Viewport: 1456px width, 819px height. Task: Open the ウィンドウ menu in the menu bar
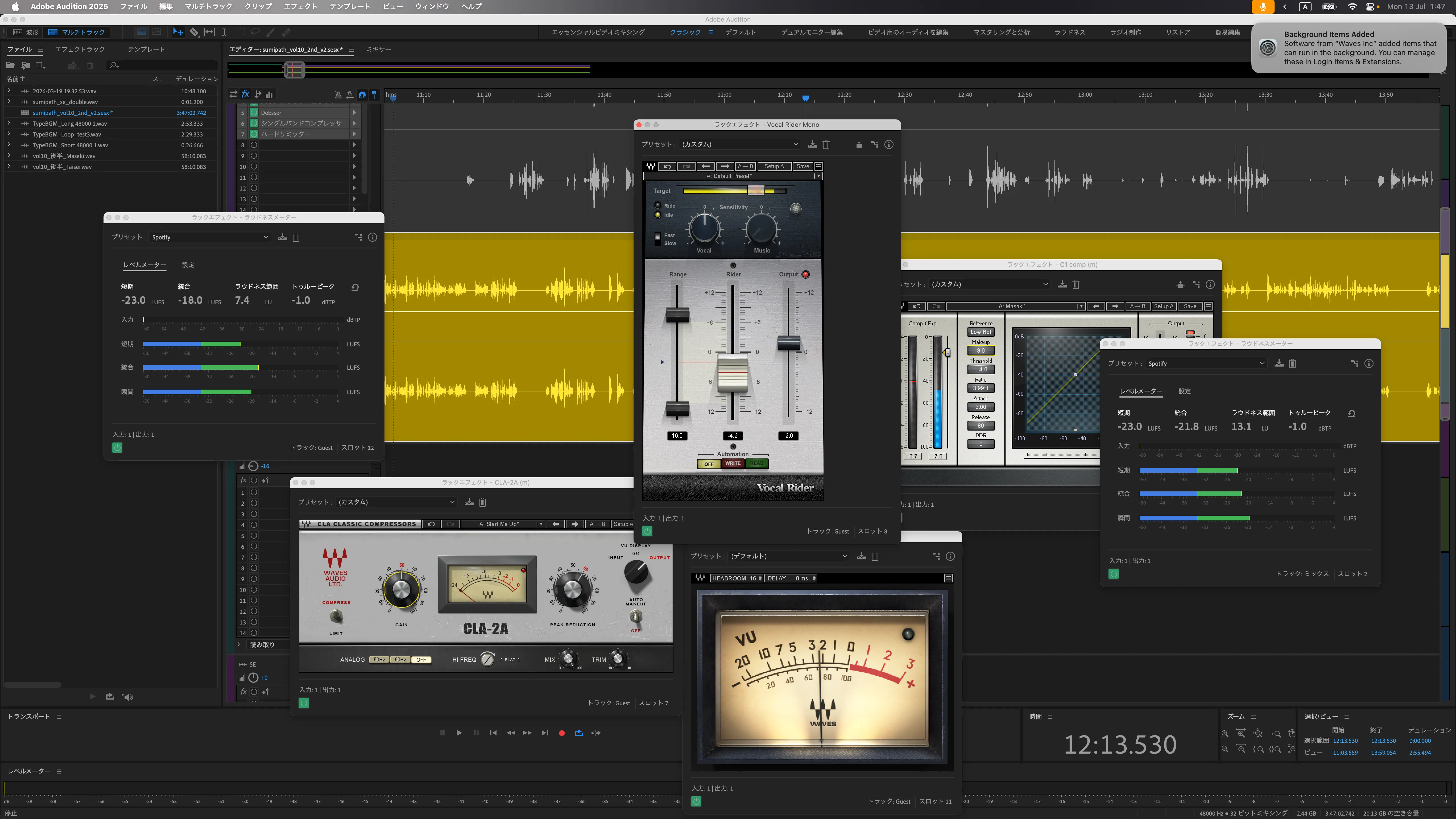pyautogui.click(x=432, y=7)
